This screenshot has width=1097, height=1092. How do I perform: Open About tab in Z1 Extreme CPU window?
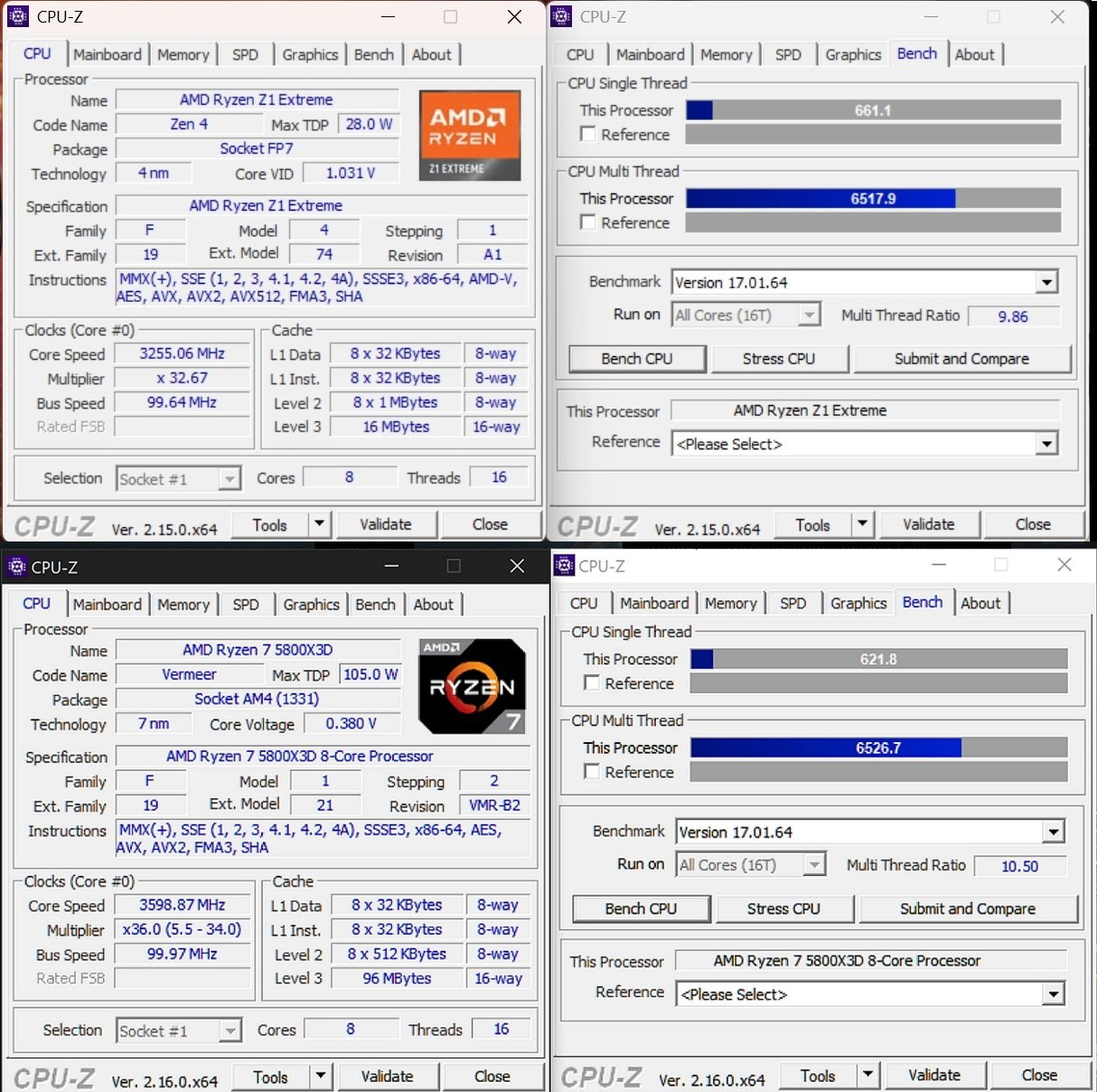[432, 54]
